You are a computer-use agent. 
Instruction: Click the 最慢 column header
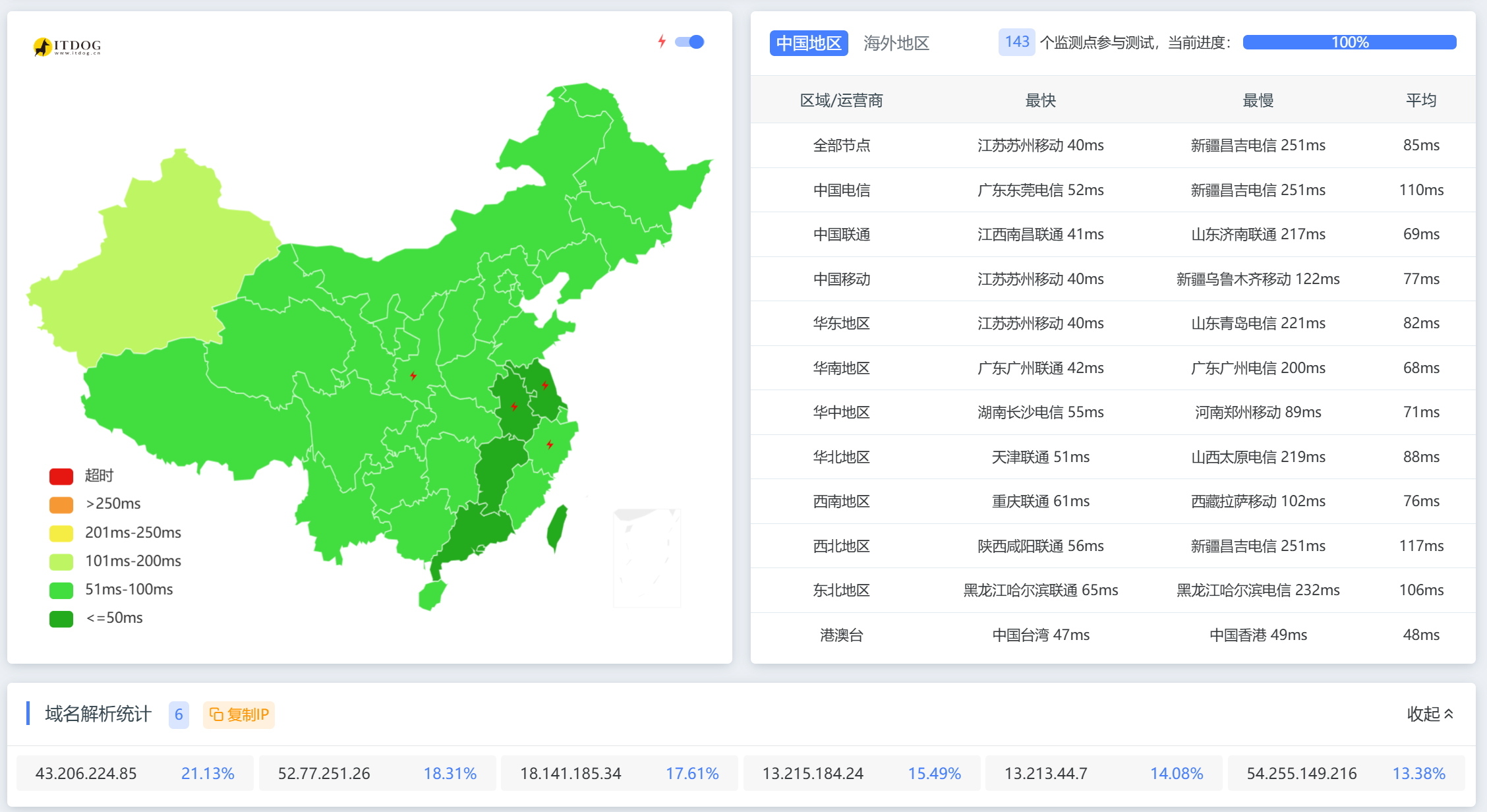[x=1258, y=100]
